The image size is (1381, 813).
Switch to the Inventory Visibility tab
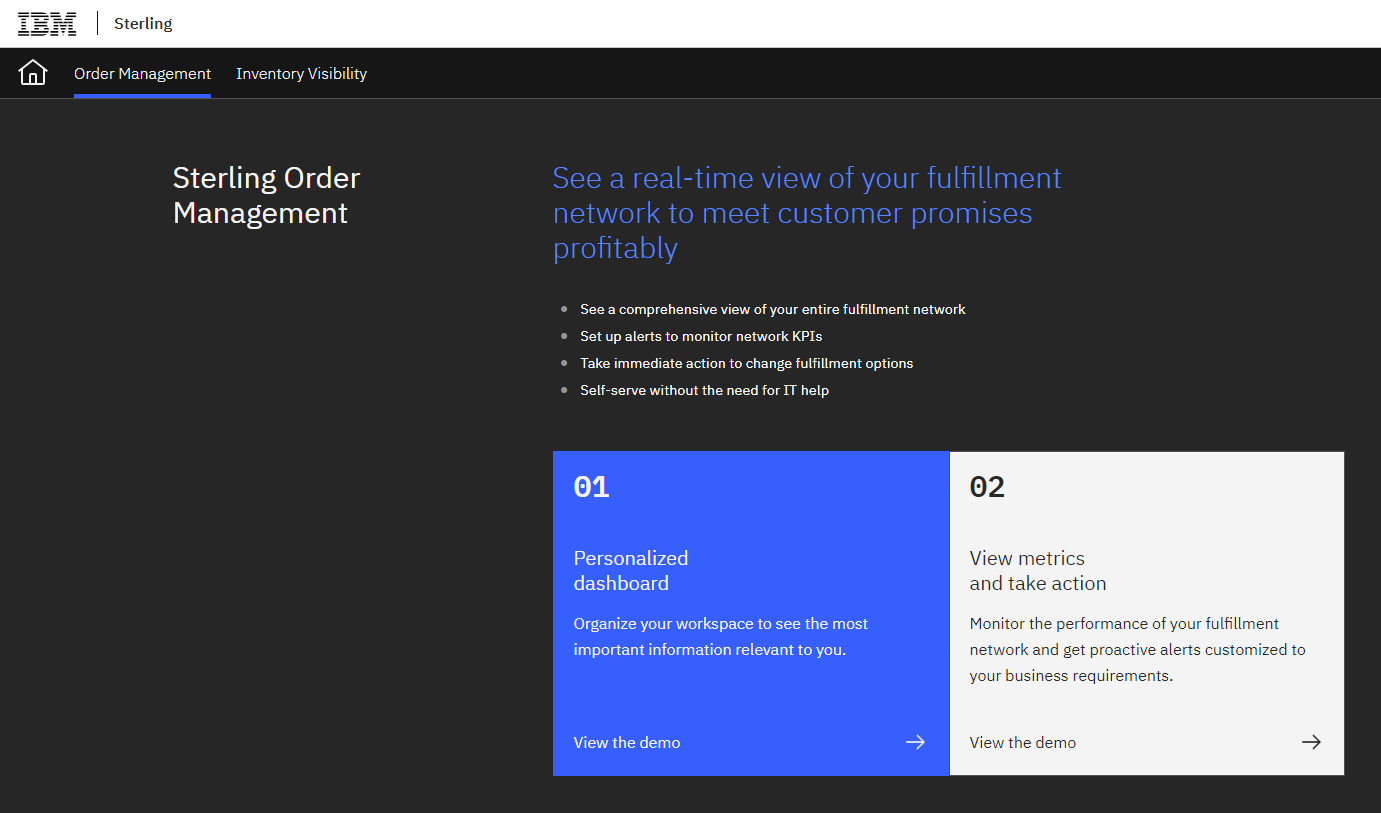click(301, 73)
